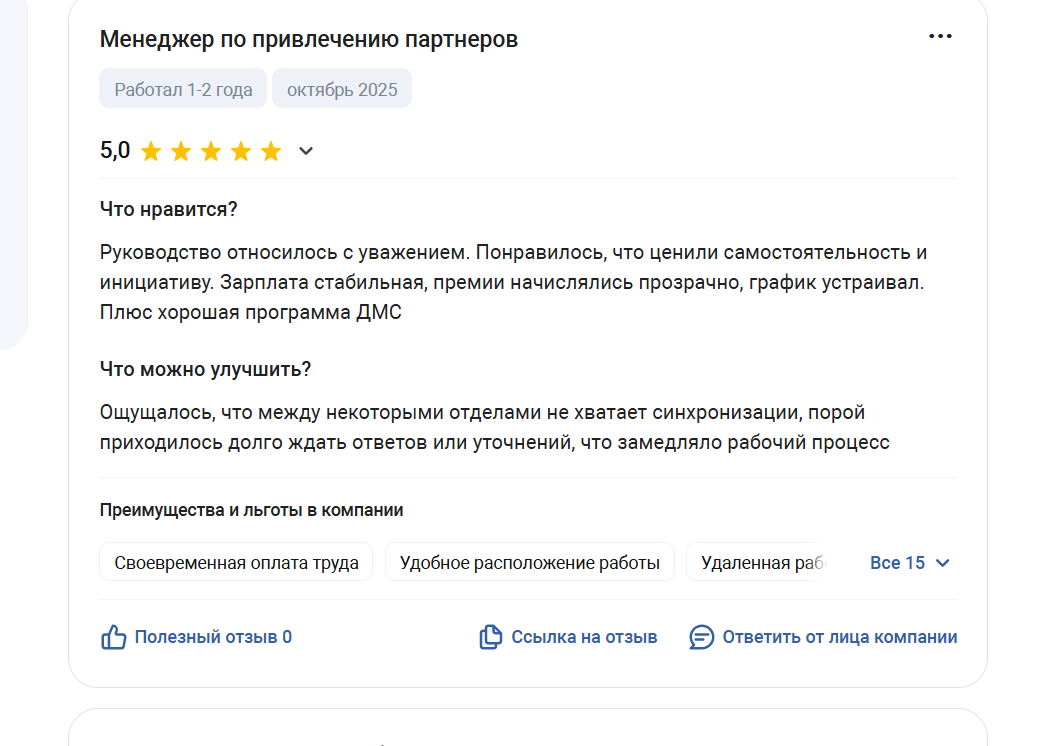
Task: Click the third rating star
Action: [x=211, y=152]
